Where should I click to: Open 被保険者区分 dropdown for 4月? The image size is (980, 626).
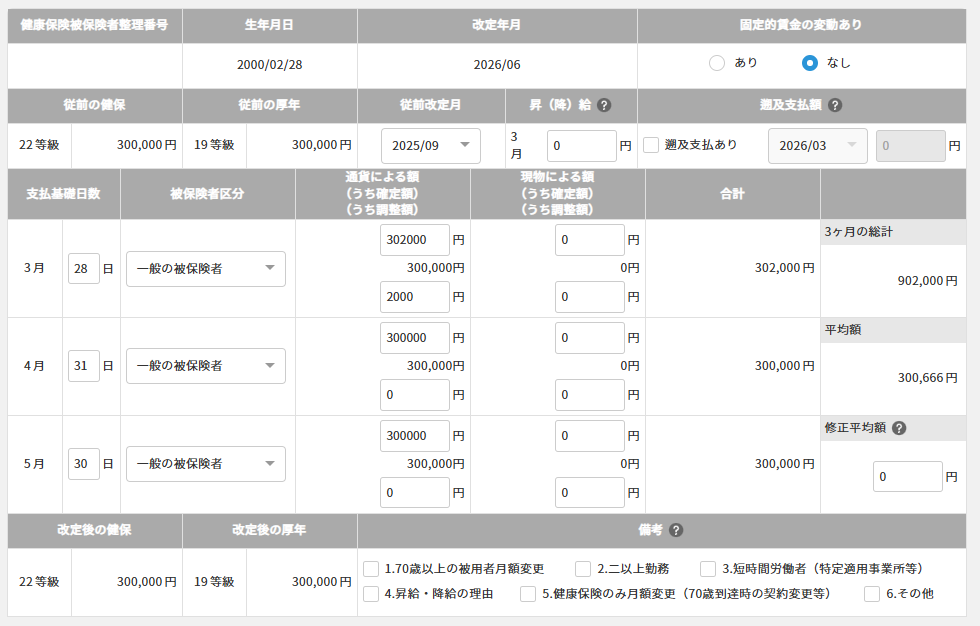(206, 365)
